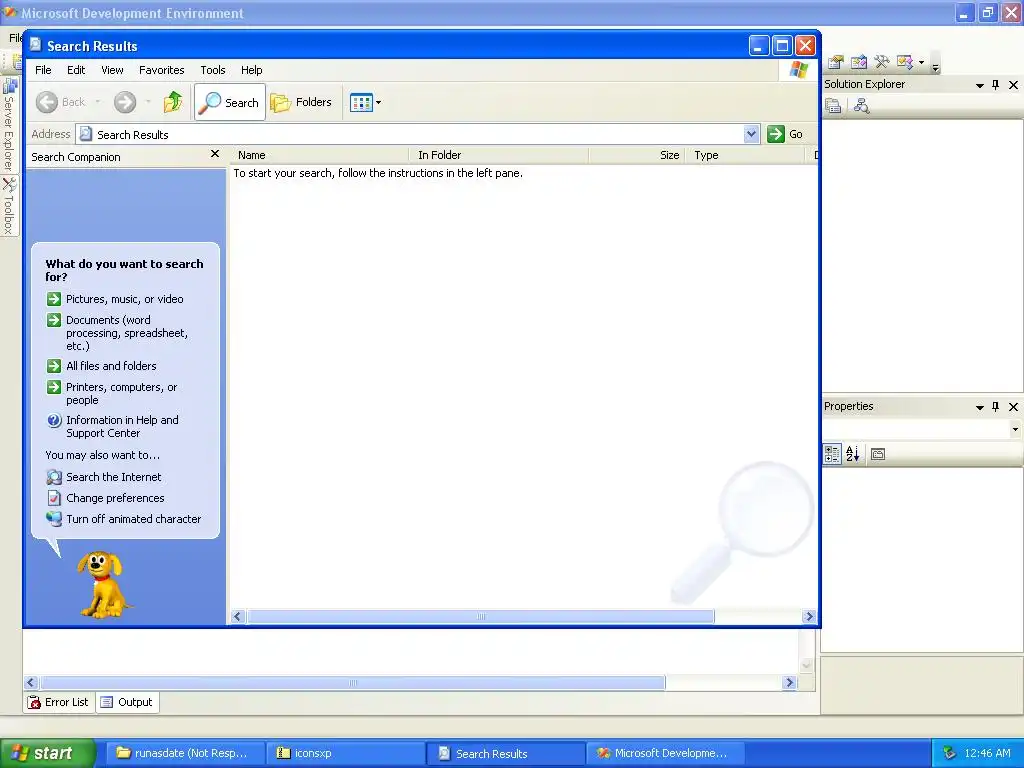Click the Property Pages icon
The width and height of the screenshot is (1024, 768).
pos(878,454)
